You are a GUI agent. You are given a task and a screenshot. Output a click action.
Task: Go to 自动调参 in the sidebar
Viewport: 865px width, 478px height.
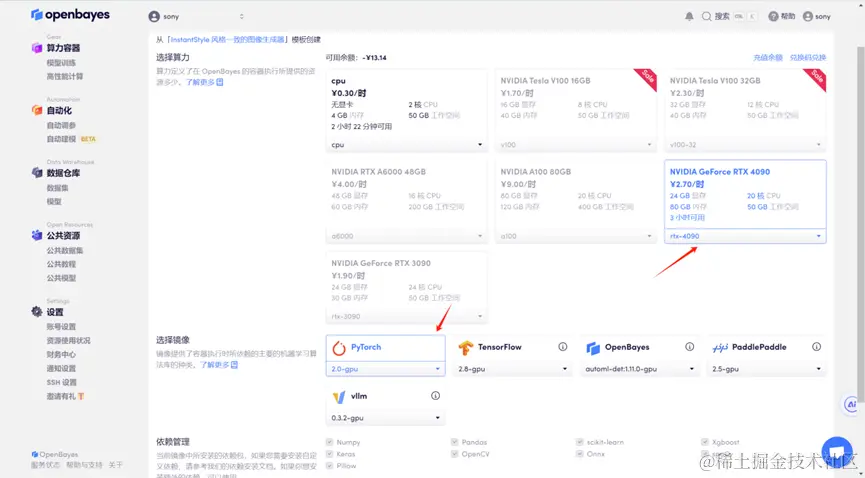pos(61,125)
